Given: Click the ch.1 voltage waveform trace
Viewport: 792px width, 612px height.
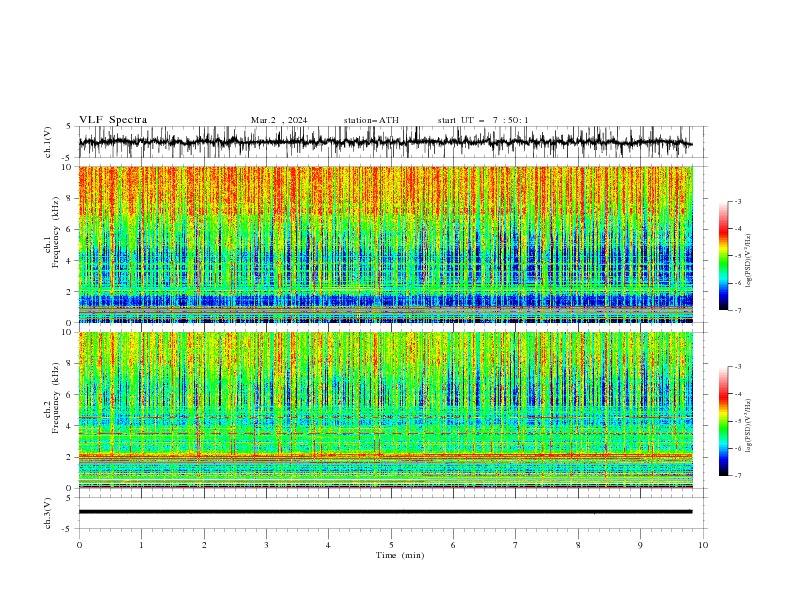Looking at the screenshot, I should pyautogui.click(x=385, y=142).
